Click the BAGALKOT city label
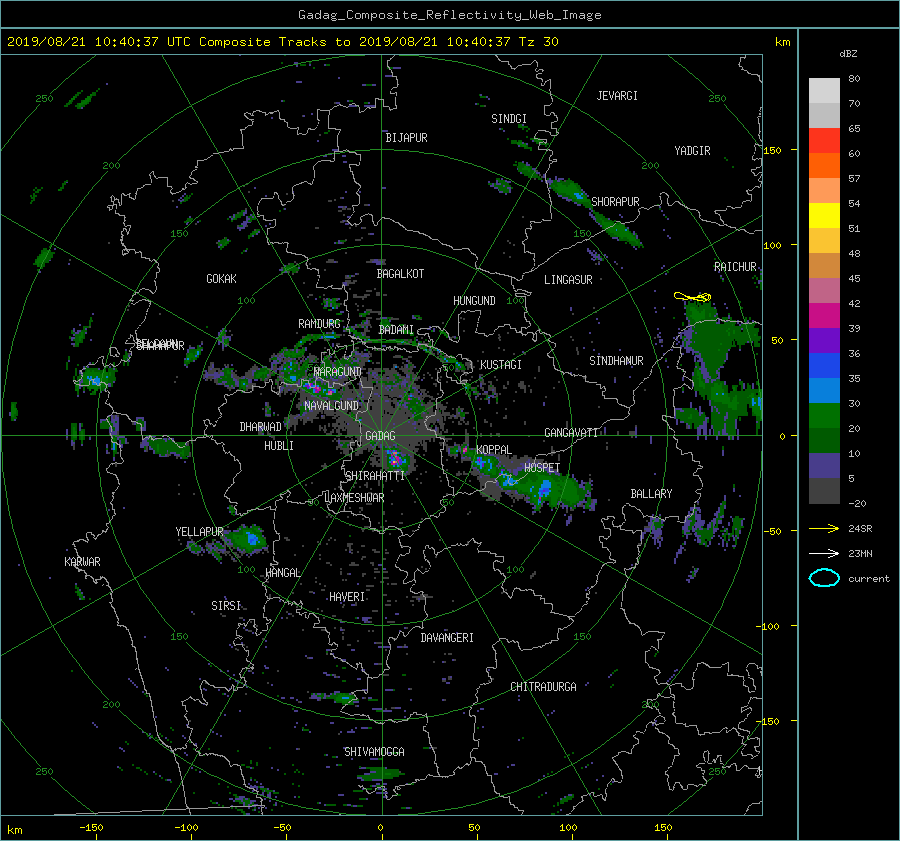 (400, 274)
